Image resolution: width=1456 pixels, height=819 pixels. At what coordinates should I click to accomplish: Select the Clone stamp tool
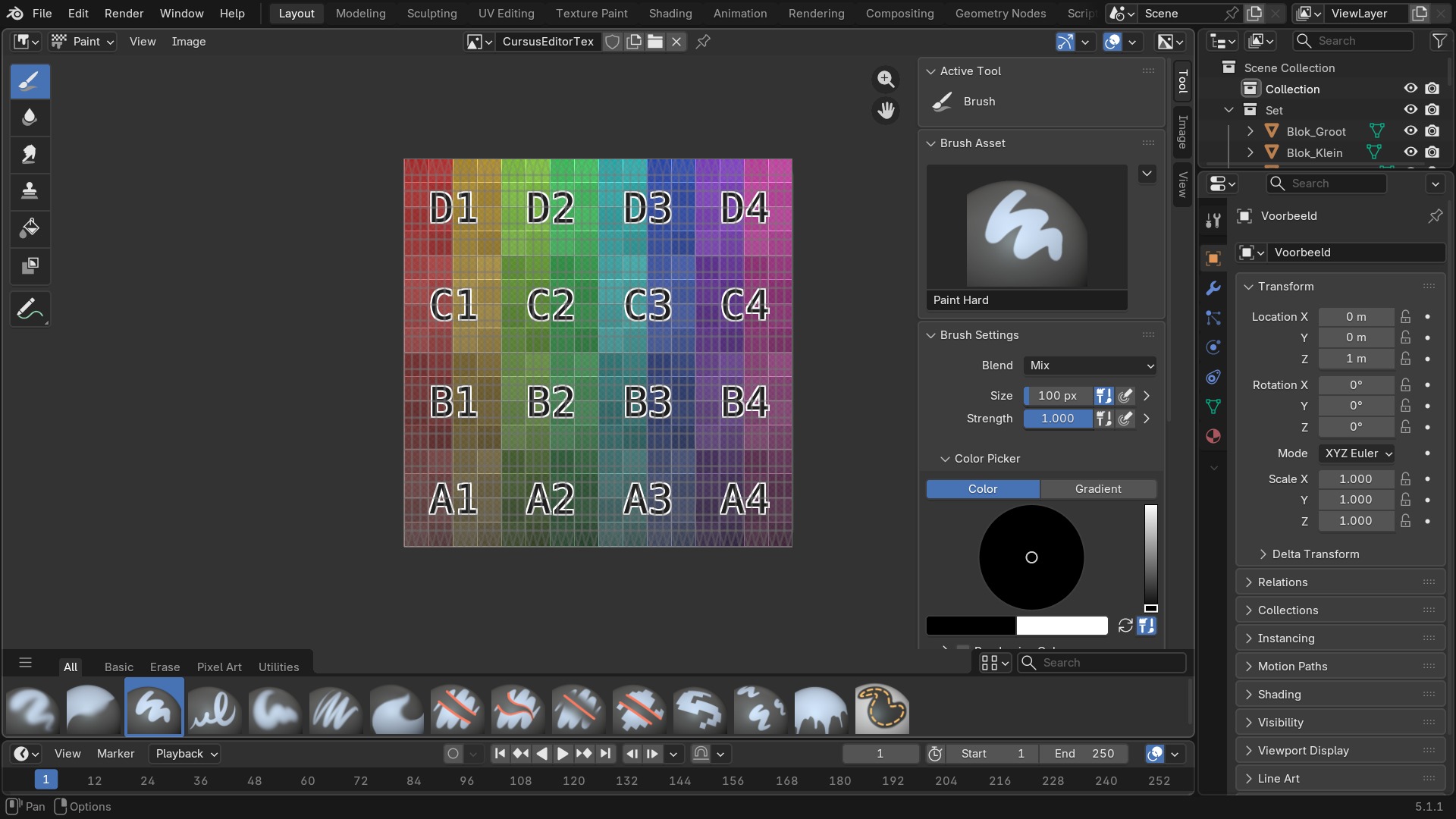pyautogui.click(x=30, y=190)
